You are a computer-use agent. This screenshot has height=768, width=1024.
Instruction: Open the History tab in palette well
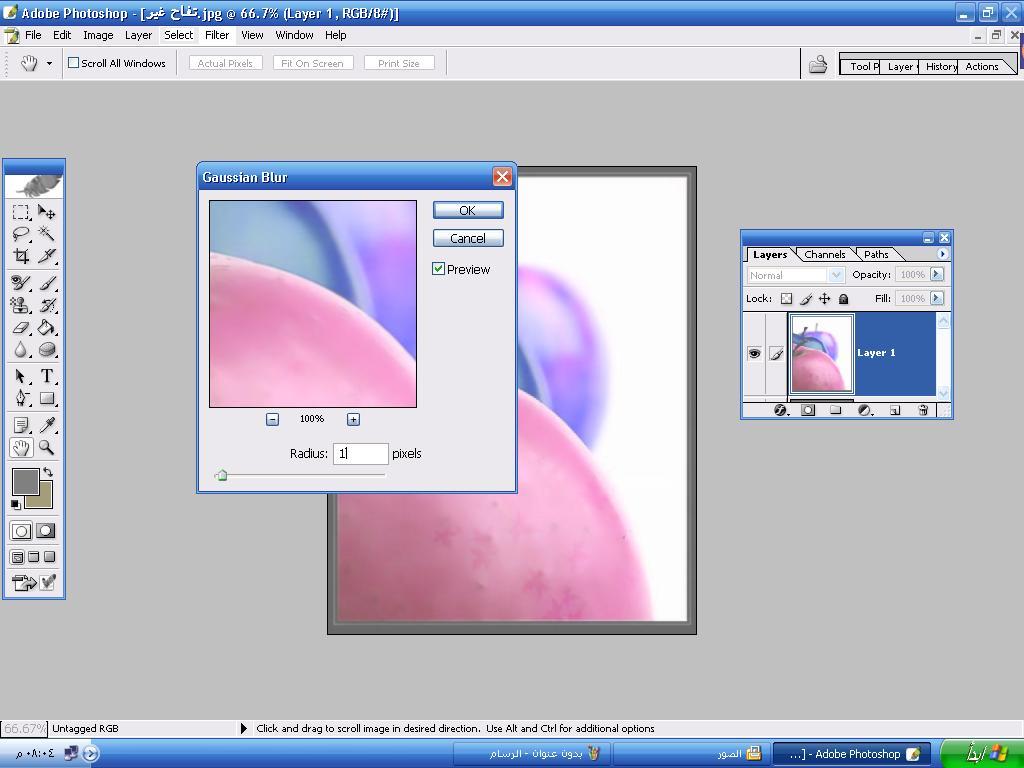click(940, 67)
